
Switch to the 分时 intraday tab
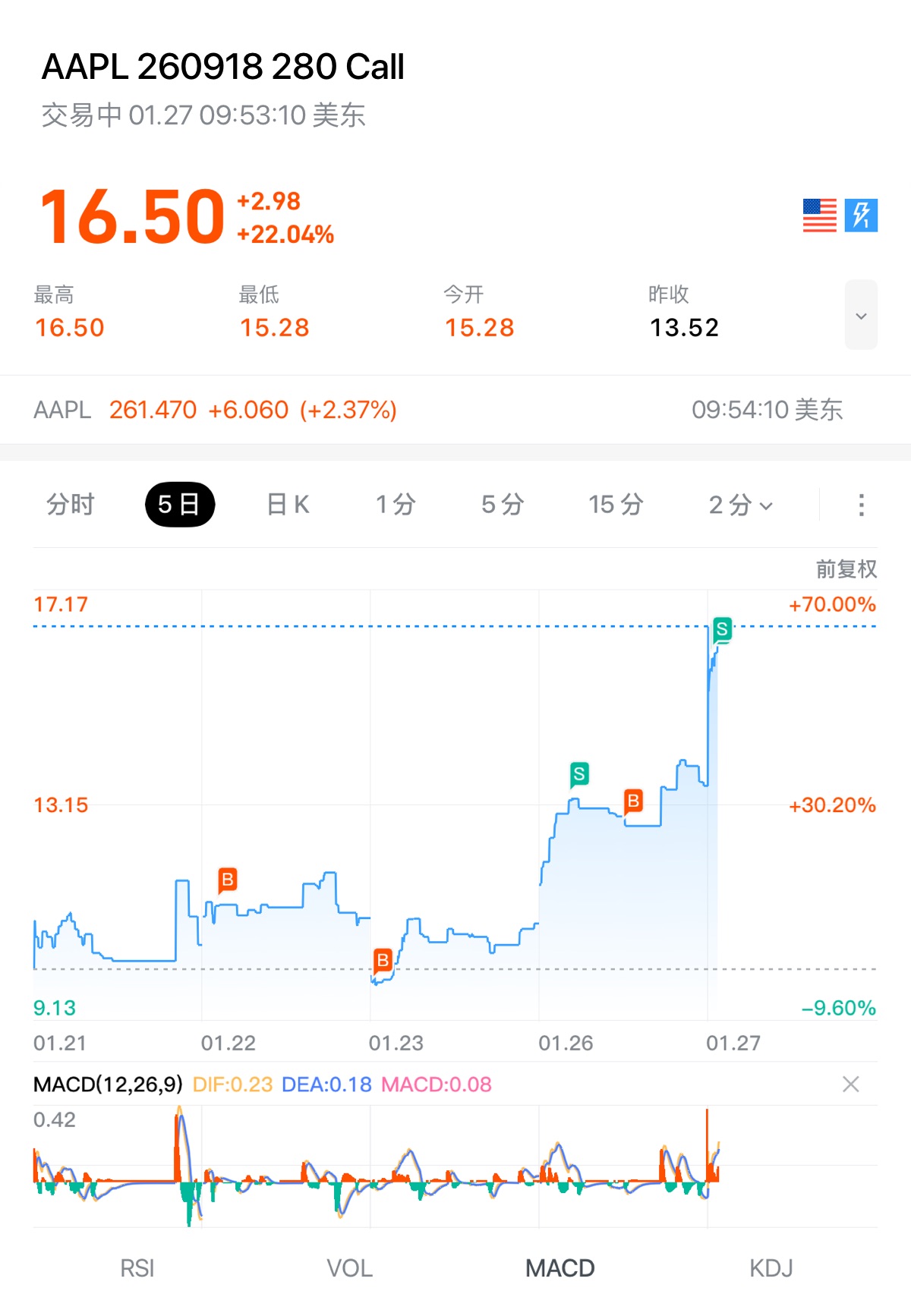[71, 505]
